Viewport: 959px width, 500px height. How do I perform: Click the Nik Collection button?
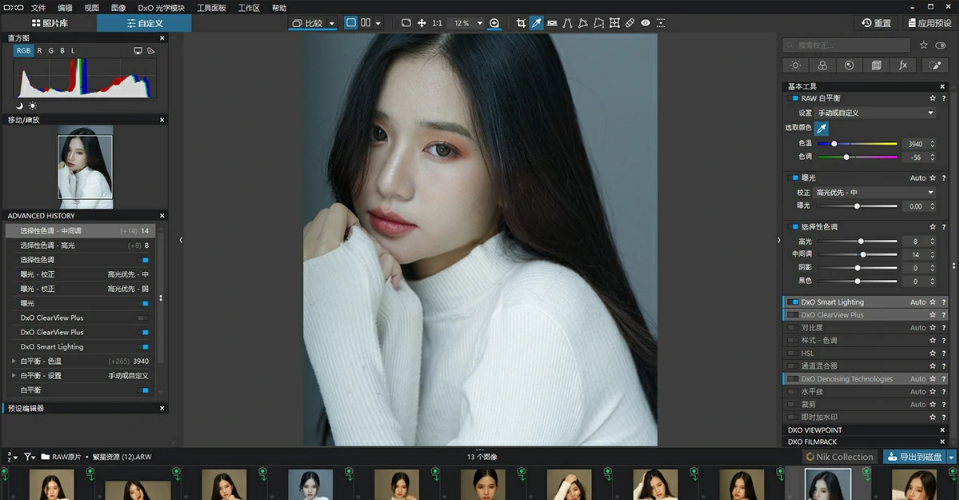(840, 457)
